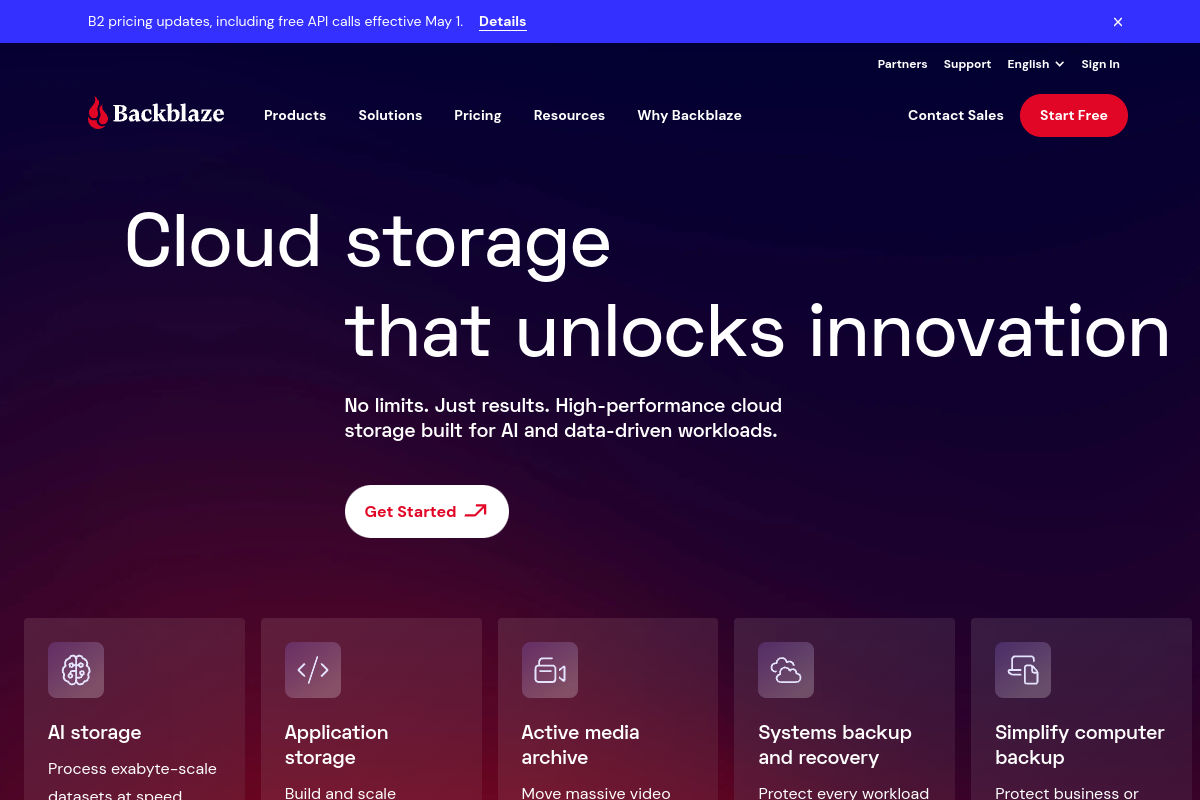Open the Support link
This screenshot has height=800, width=1200.
968,64
